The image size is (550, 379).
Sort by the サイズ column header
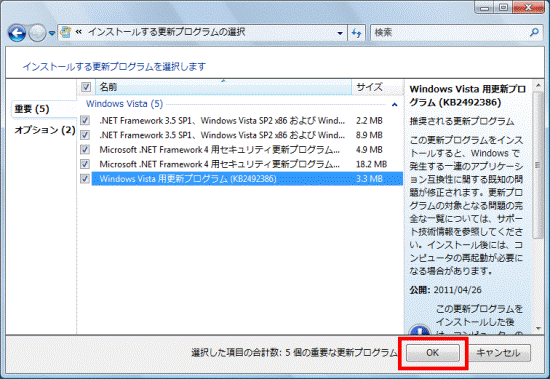pyautogui.click(x=377, y=87)
